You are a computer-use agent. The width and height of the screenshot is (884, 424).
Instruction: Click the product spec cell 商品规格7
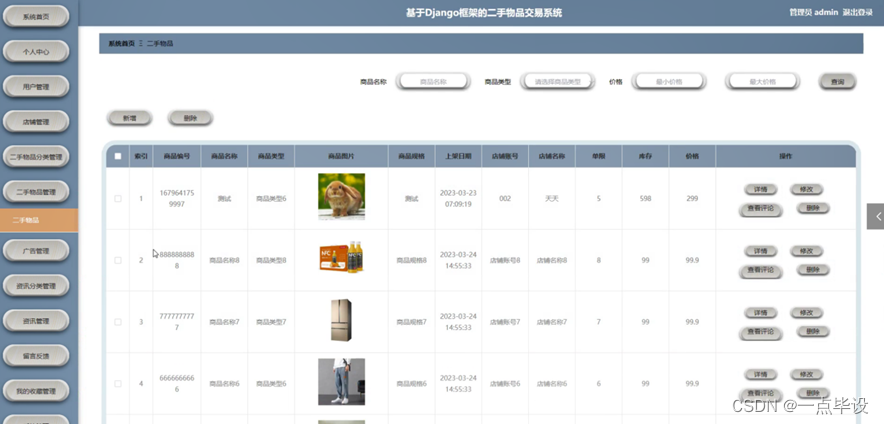click(x=412, y=322)
